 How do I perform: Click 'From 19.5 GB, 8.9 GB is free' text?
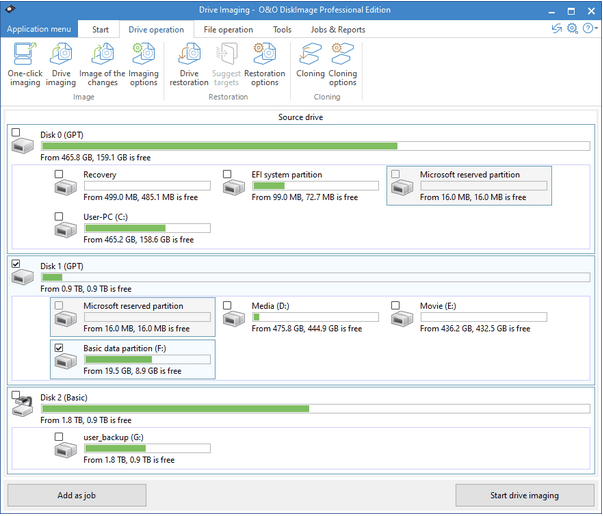pyautogui.click(x=132, y=371)
